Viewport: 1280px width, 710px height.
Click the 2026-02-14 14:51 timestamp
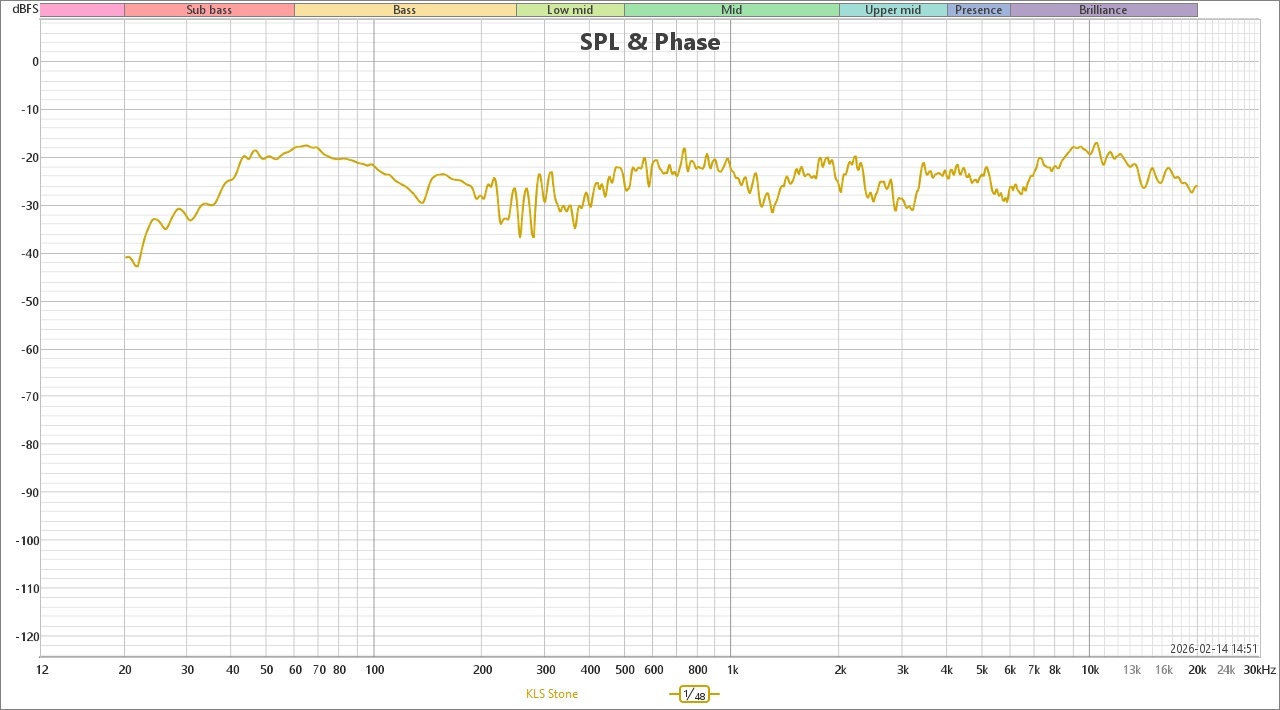click(x=1213, y=649)
